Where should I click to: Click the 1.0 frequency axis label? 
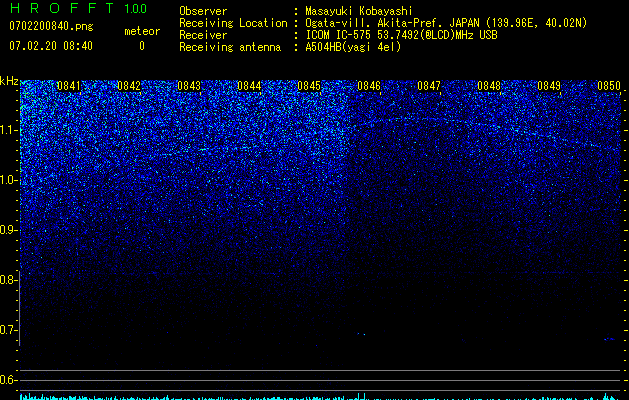pos(9,180)
